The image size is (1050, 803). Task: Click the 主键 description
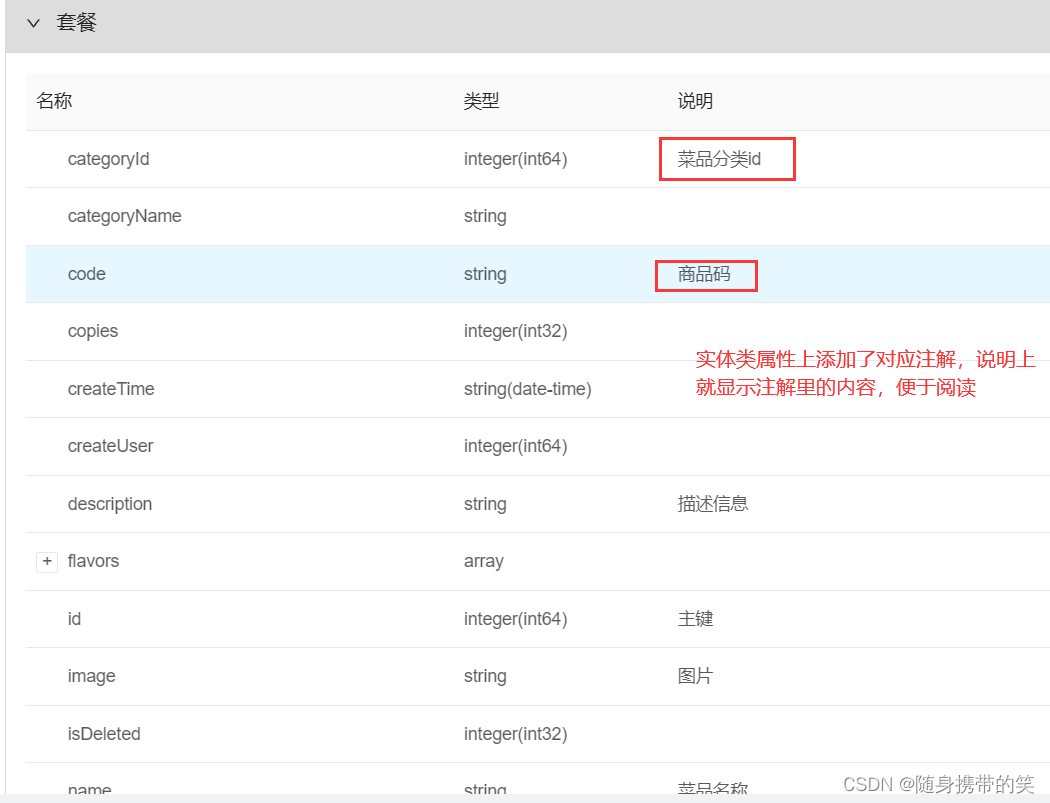coord(695,619)
